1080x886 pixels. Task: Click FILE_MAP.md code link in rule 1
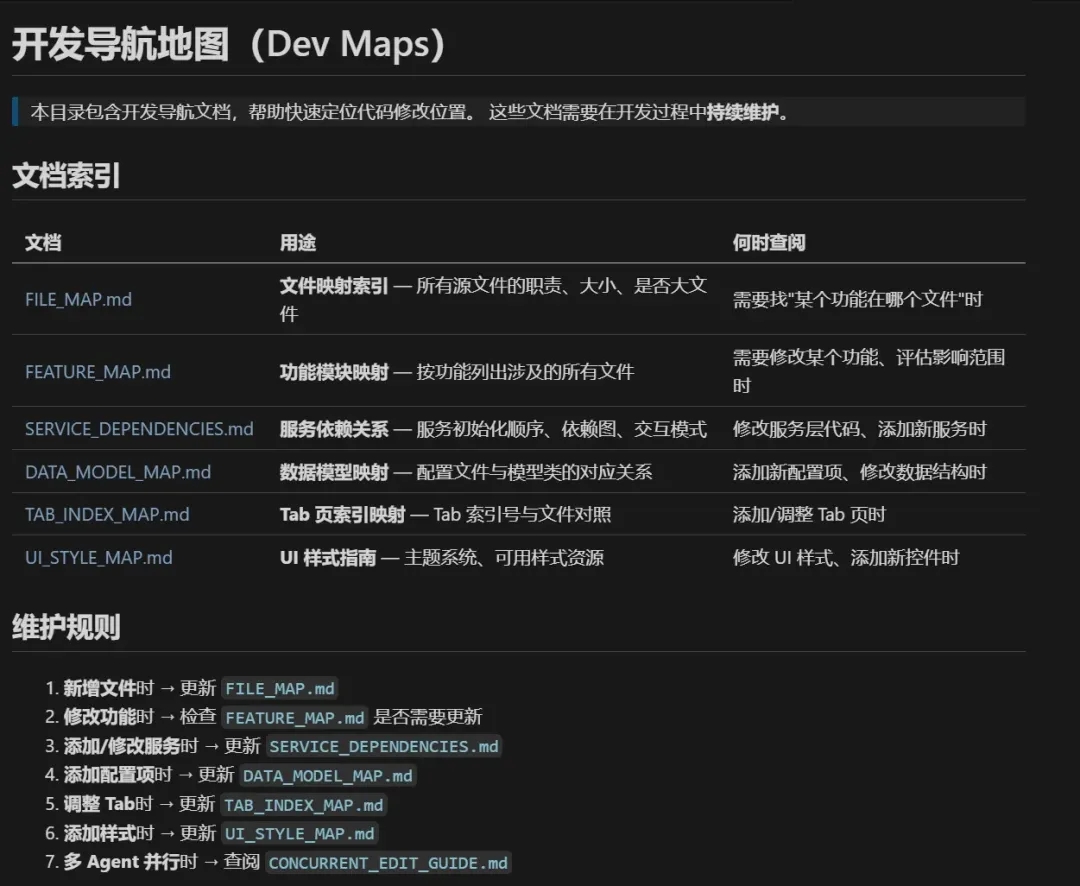click(278, 688)
